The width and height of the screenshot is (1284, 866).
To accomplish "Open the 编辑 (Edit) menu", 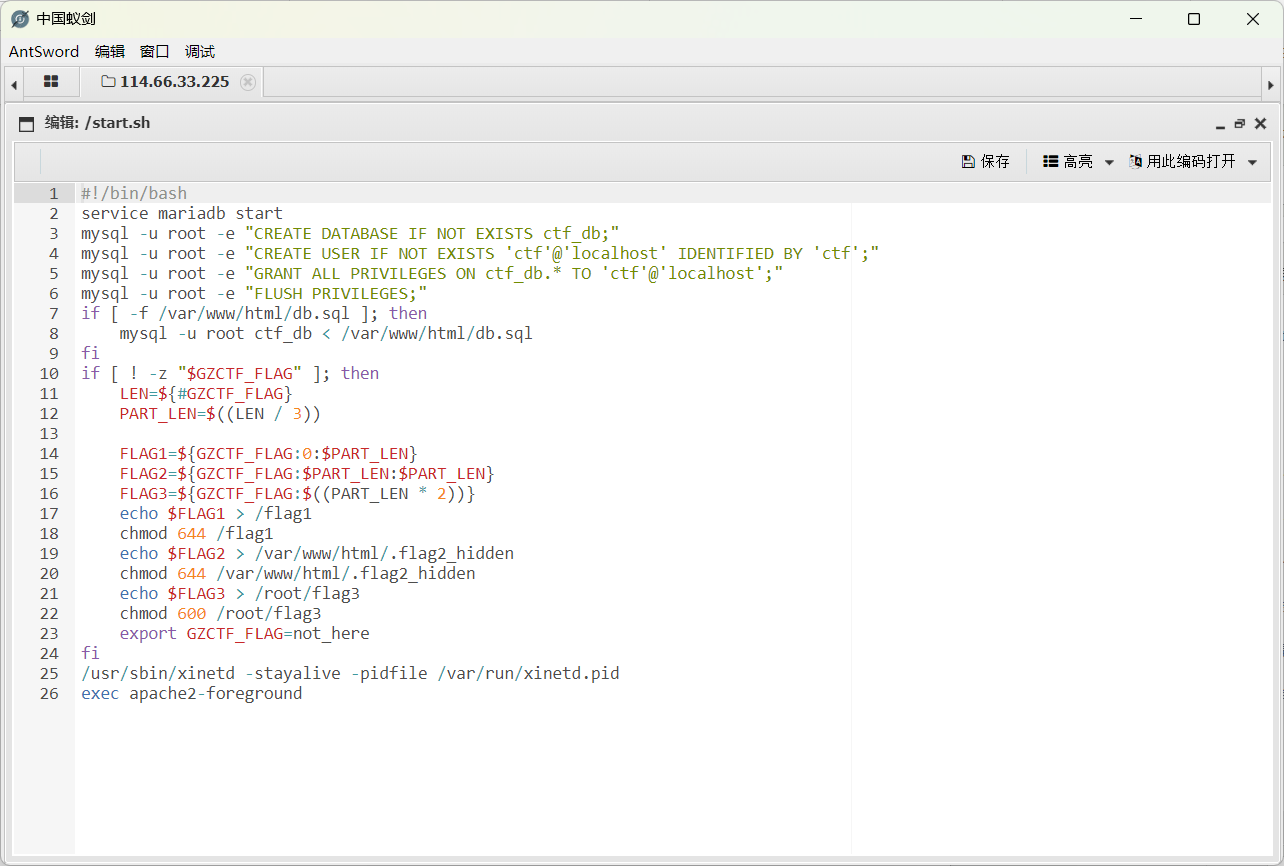I will coord(110,52).
